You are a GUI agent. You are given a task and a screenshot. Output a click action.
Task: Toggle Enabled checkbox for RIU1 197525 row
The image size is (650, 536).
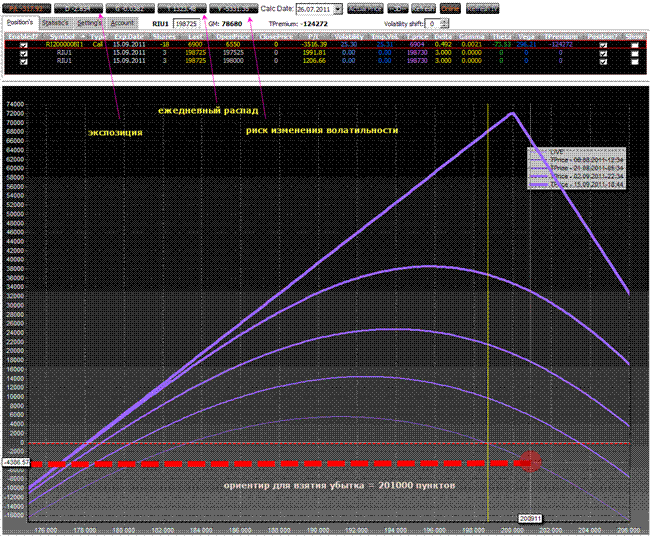pyautogui.click(x=24, y=53)
